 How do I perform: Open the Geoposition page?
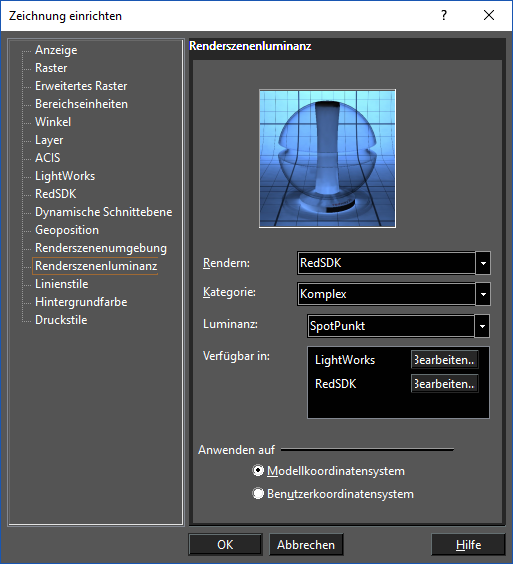(x=67, y=230)
